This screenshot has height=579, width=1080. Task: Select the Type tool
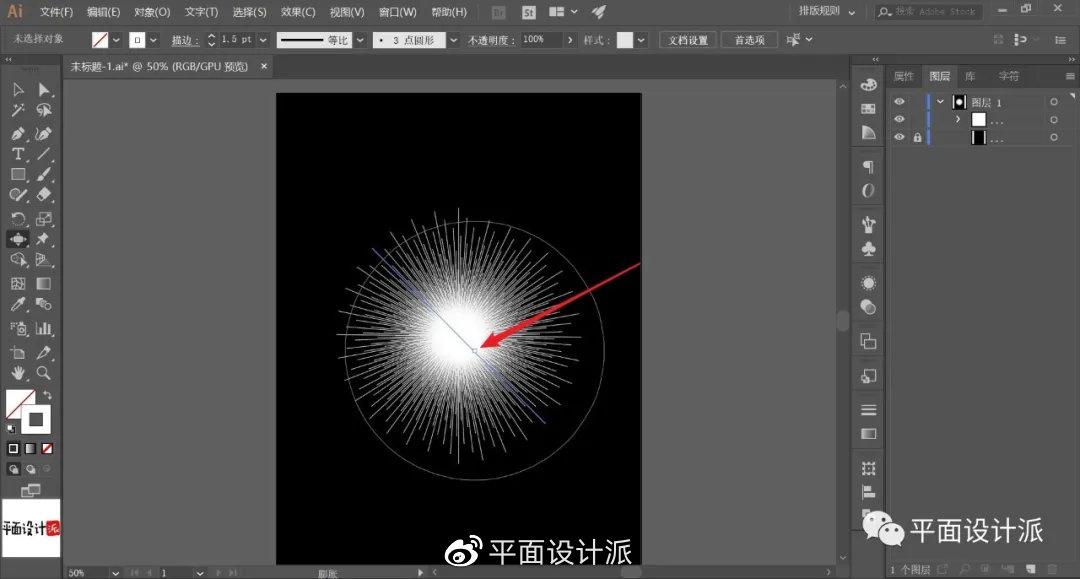click(x=18, y=154)
